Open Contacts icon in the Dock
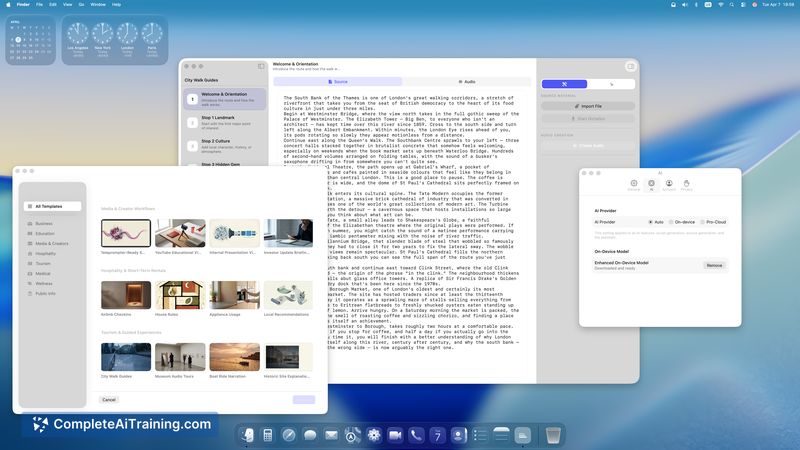This screenshot has width=800, height=450. (x=458, y=435)
